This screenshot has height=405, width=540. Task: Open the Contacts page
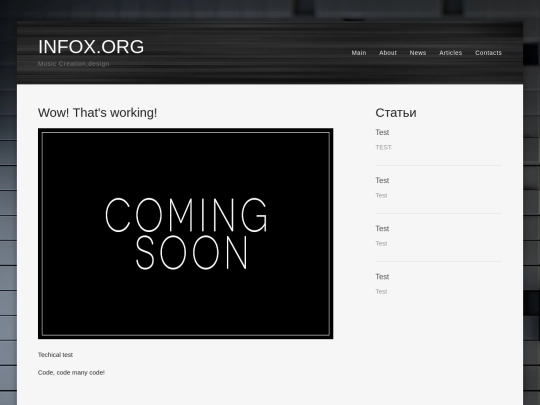tap(488, 53)
